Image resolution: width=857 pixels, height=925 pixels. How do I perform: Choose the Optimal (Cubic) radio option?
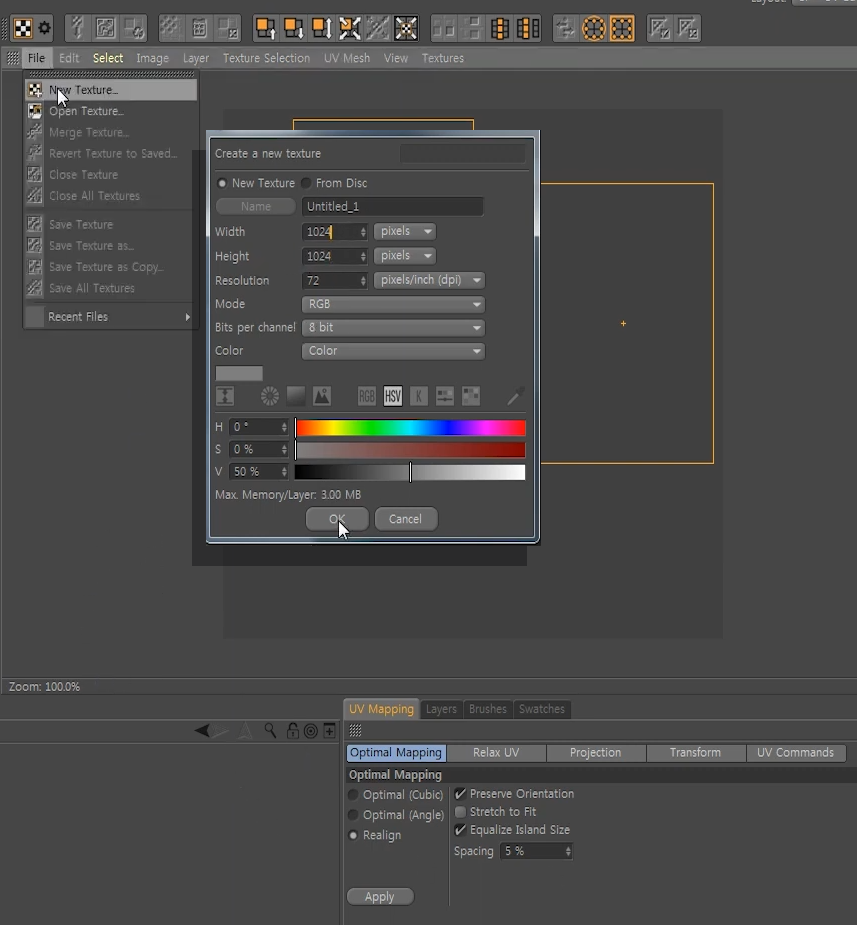point(353,795)
